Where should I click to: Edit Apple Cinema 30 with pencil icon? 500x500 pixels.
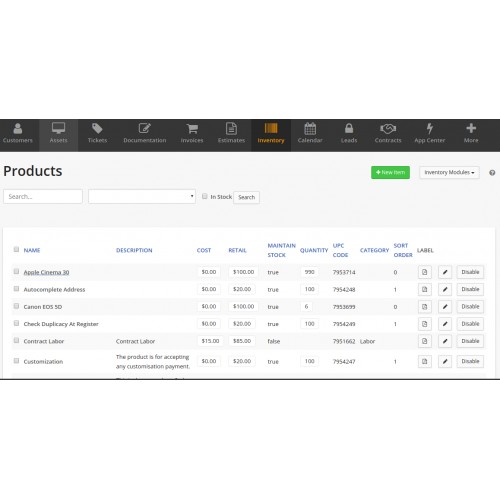click(x=445, y=272)
